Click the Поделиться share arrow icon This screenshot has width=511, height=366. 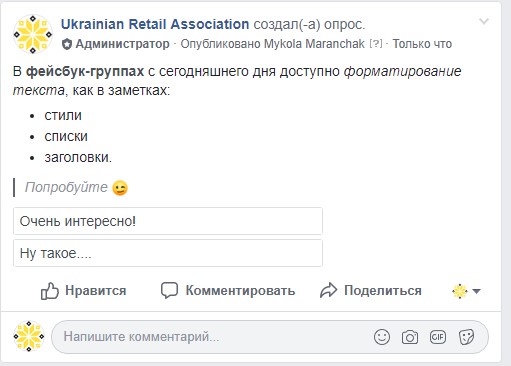click(329, 290)
